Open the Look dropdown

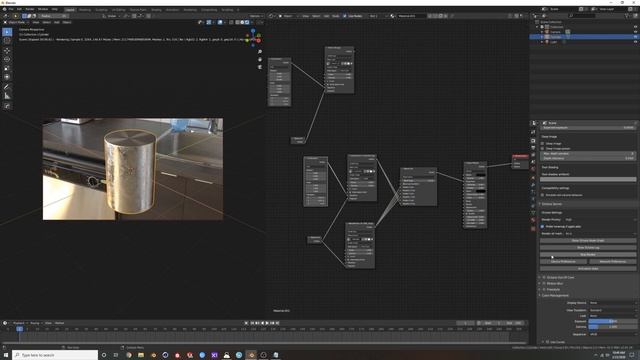click(612, 316)
